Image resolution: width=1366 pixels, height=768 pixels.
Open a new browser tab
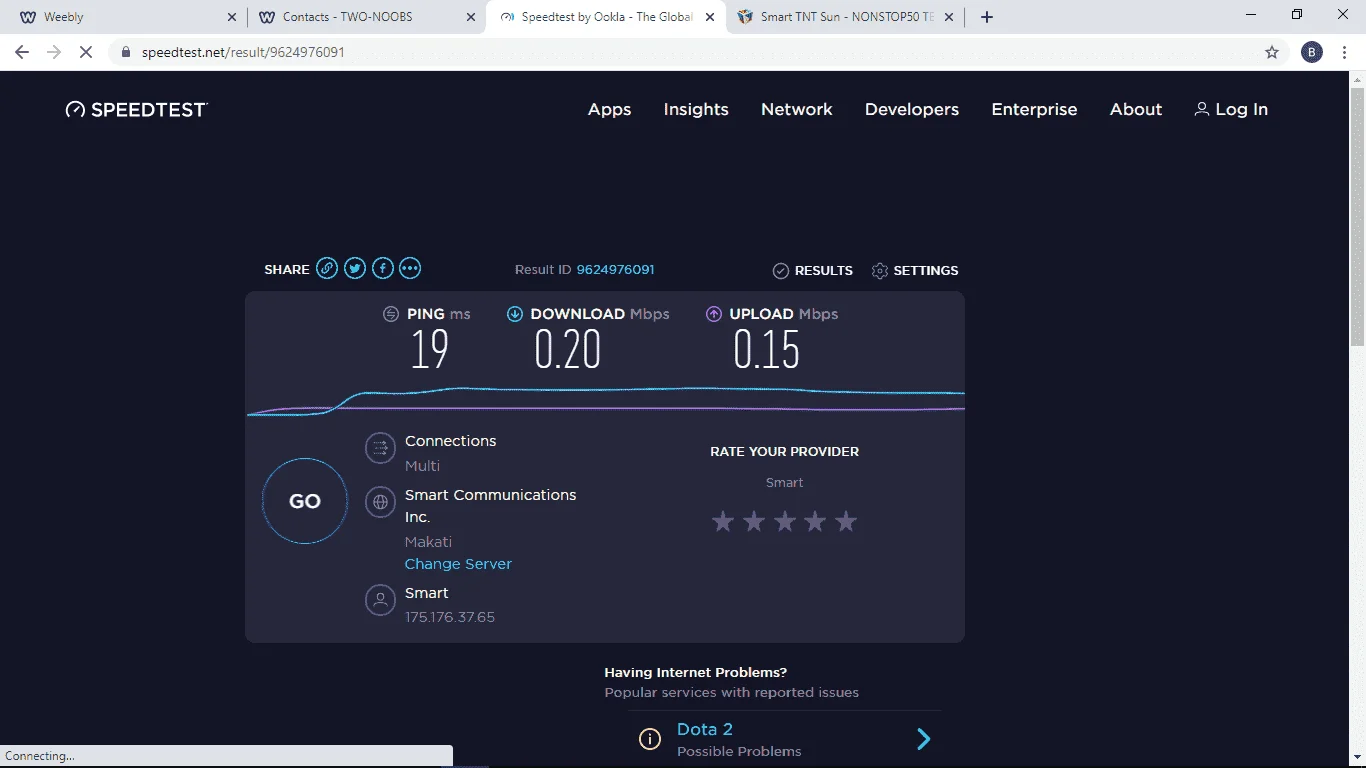(x=987, y=17)
